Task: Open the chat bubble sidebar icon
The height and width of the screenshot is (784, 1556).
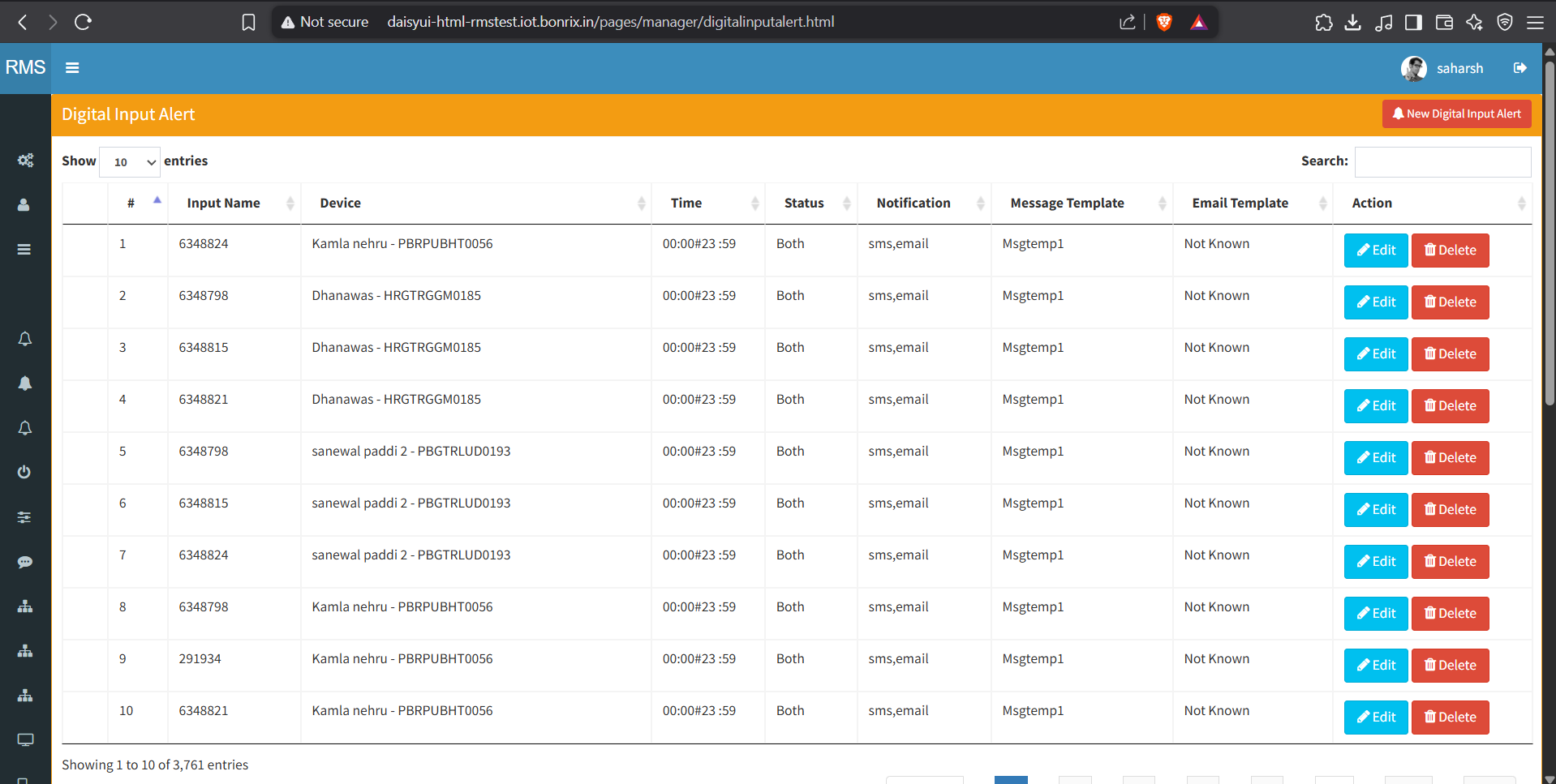Action: (24, 562)
